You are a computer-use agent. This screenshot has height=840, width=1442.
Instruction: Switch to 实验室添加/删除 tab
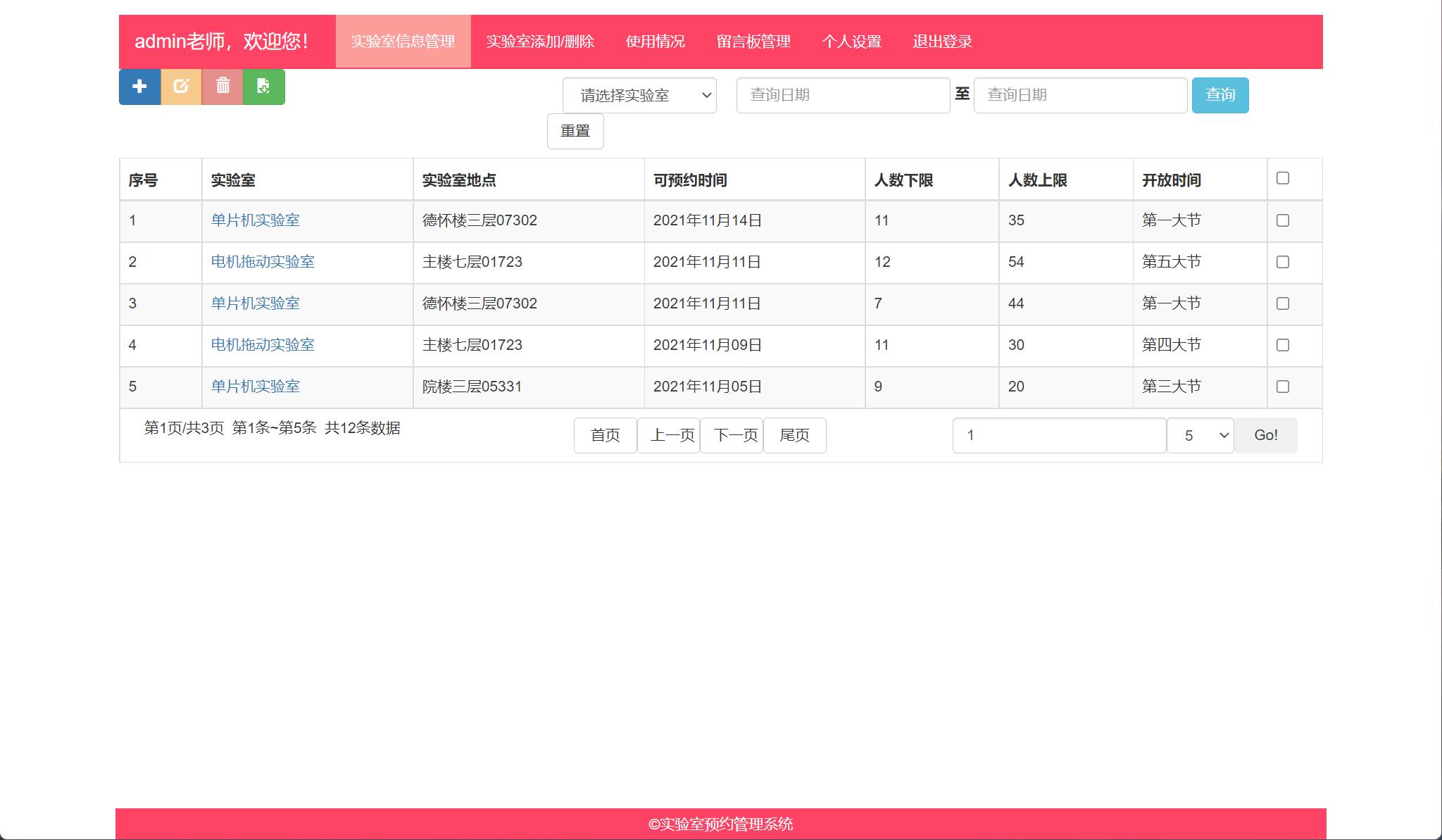pos(541,42)
